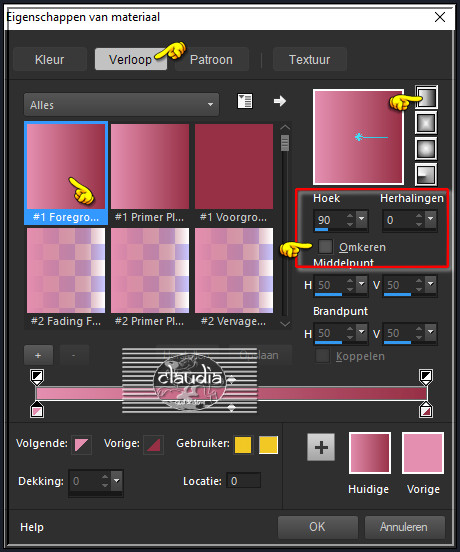
Task: Click the Annuleren button
Action: pos(404,527)
